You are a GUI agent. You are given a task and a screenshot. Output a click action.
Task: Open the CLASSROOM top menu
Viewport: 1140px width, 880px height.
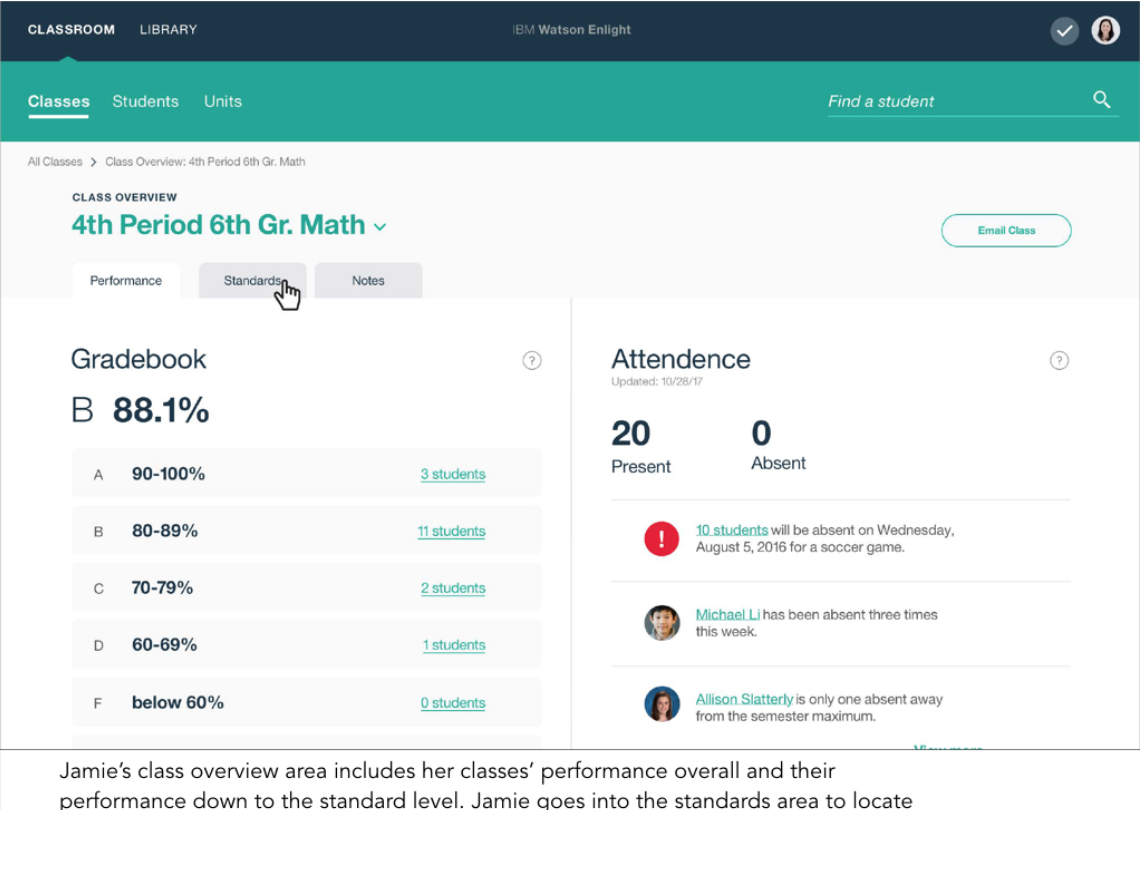coord(71,30)
